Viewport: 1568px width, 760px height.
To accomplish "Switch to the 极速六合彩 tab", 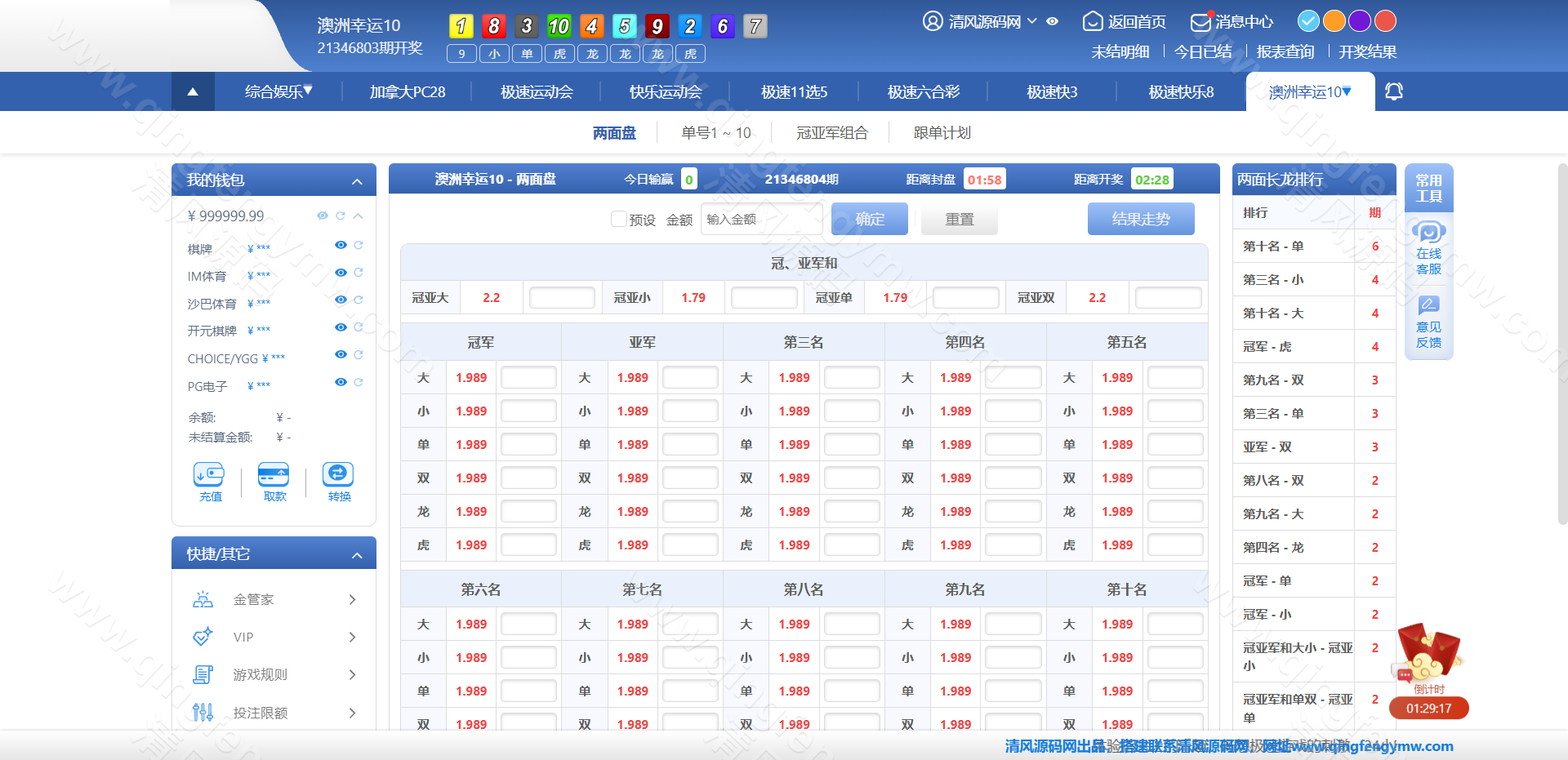I will click(924, 91).
